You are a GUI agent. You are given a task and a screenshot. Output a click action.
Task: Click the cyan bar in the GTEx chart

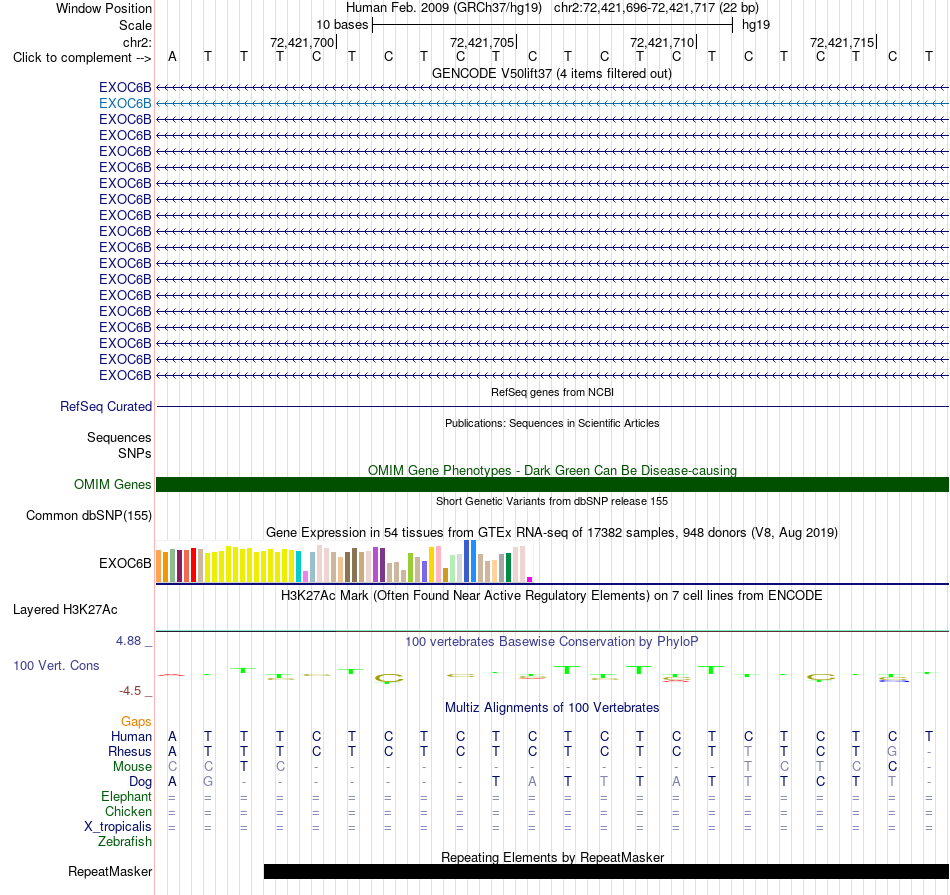[x=299, y=567]
